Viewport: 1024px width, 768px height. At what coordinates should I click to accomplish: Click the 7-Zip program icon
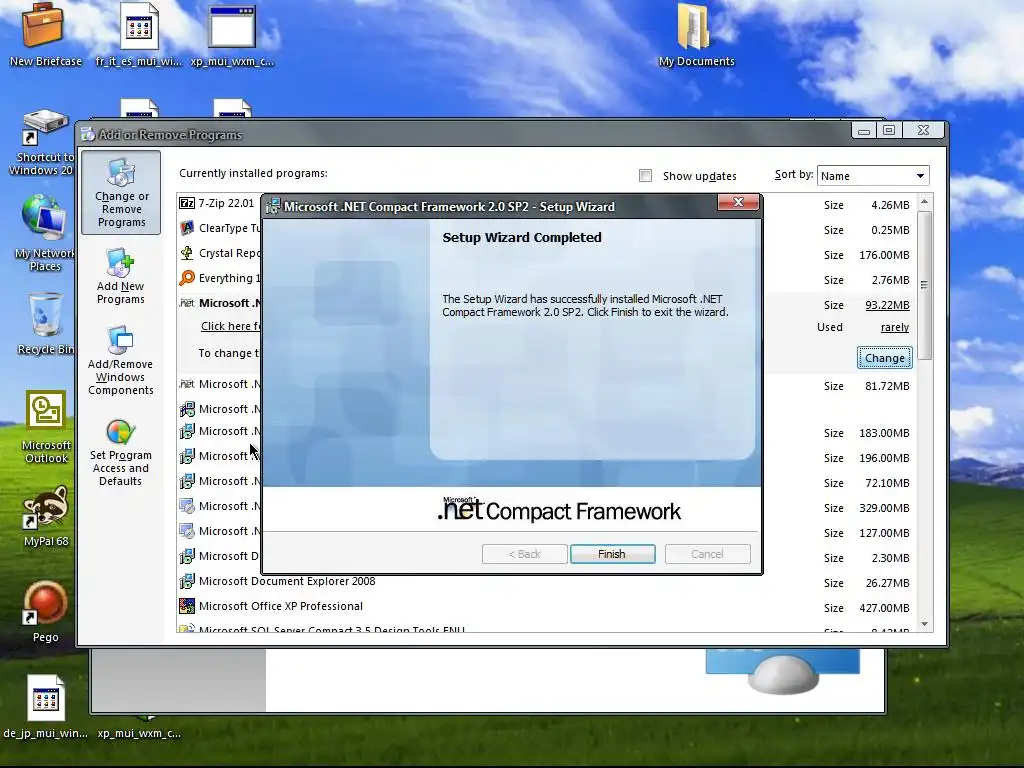pyautogui.click(x=187, y=203)
